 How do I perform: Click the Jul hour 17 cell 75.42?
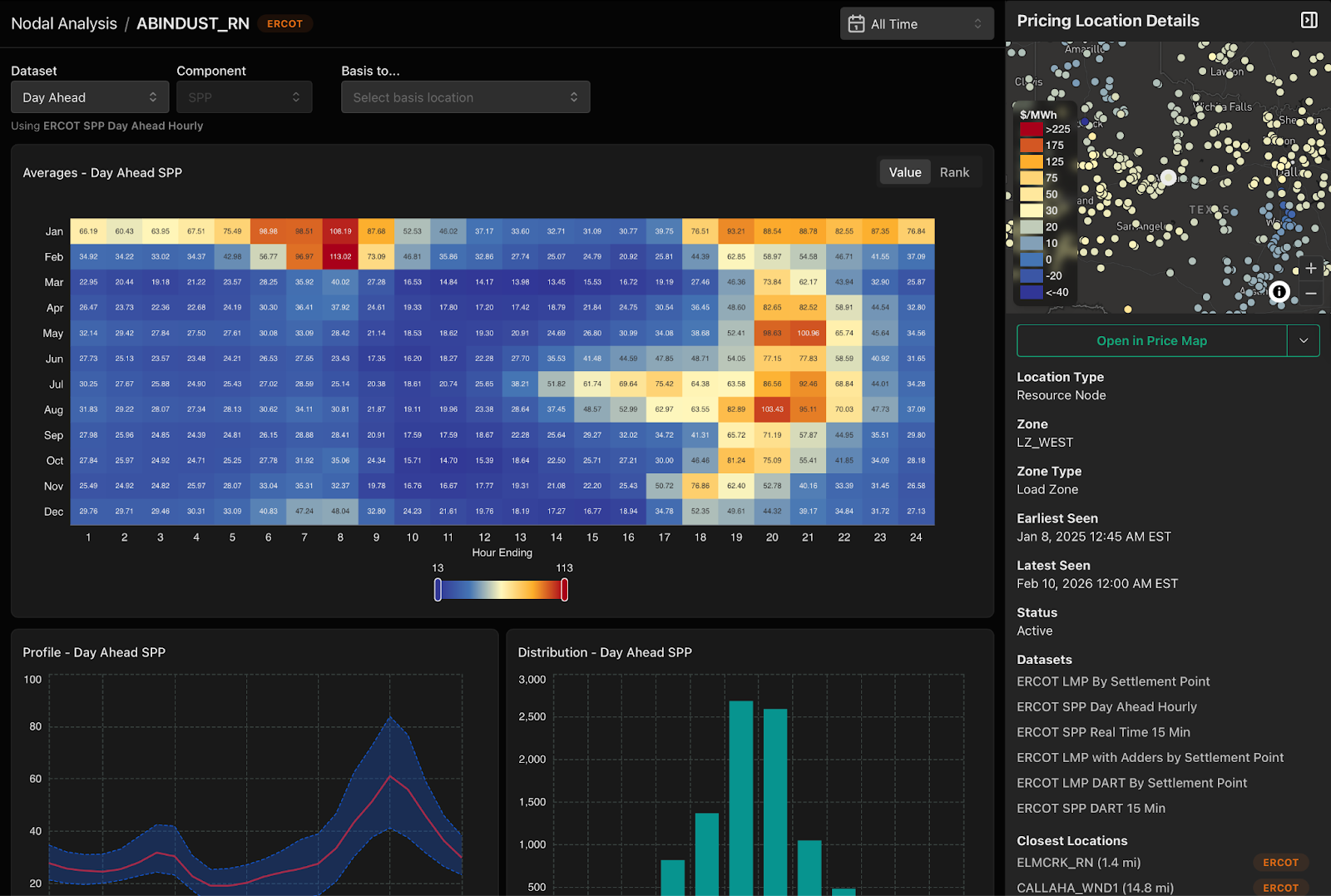point(664,384)
